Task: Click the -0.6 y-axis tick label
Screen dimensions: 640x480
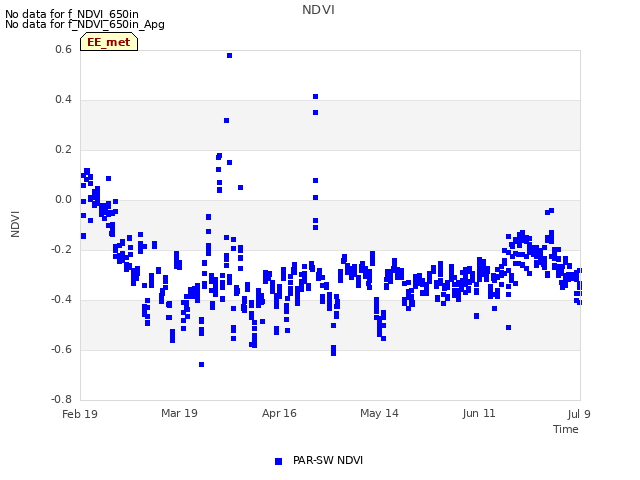Action: (x=61, y=349)
